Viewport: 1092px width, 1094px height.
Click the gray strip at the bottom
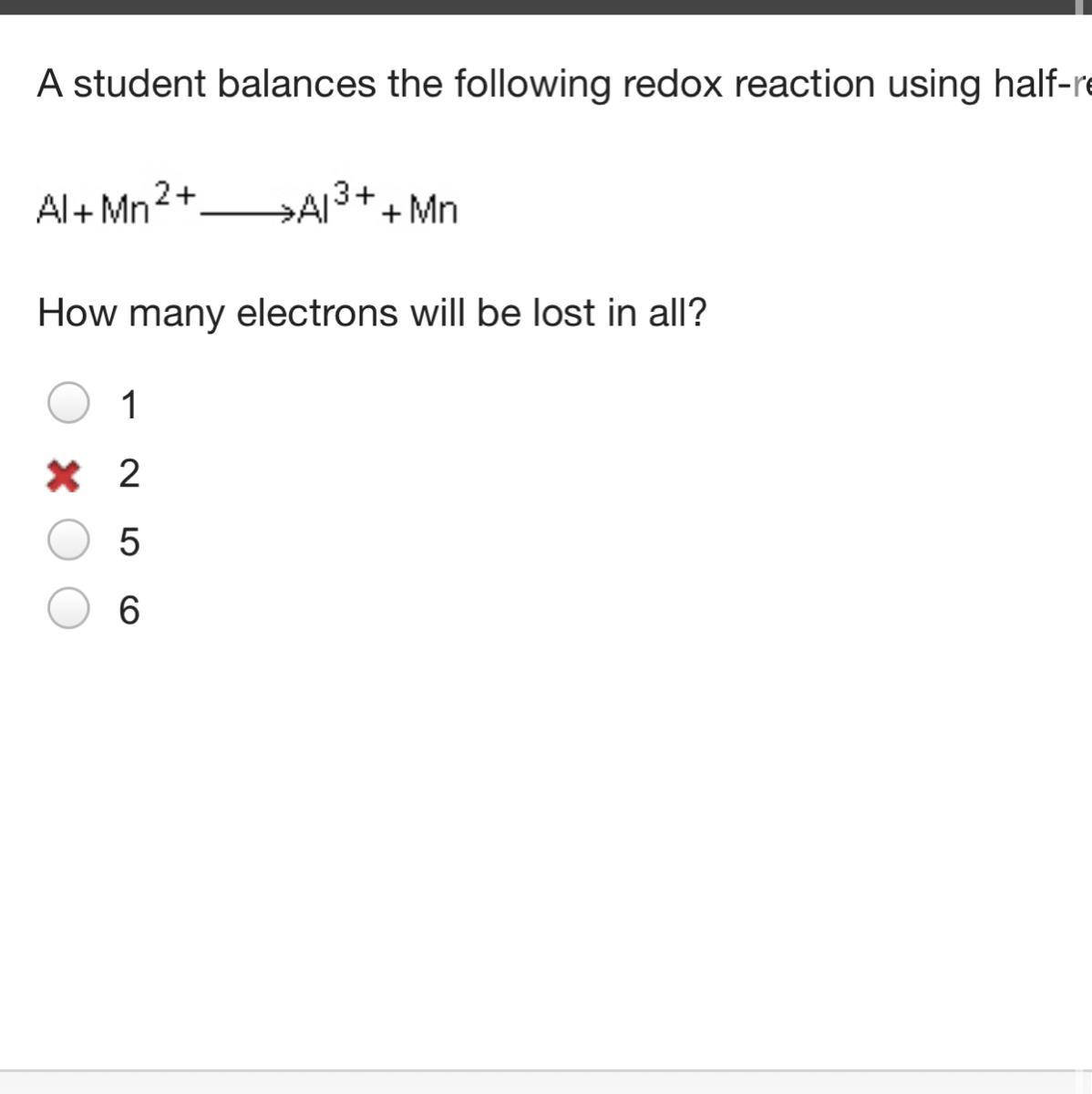(x=546, y=1082)
